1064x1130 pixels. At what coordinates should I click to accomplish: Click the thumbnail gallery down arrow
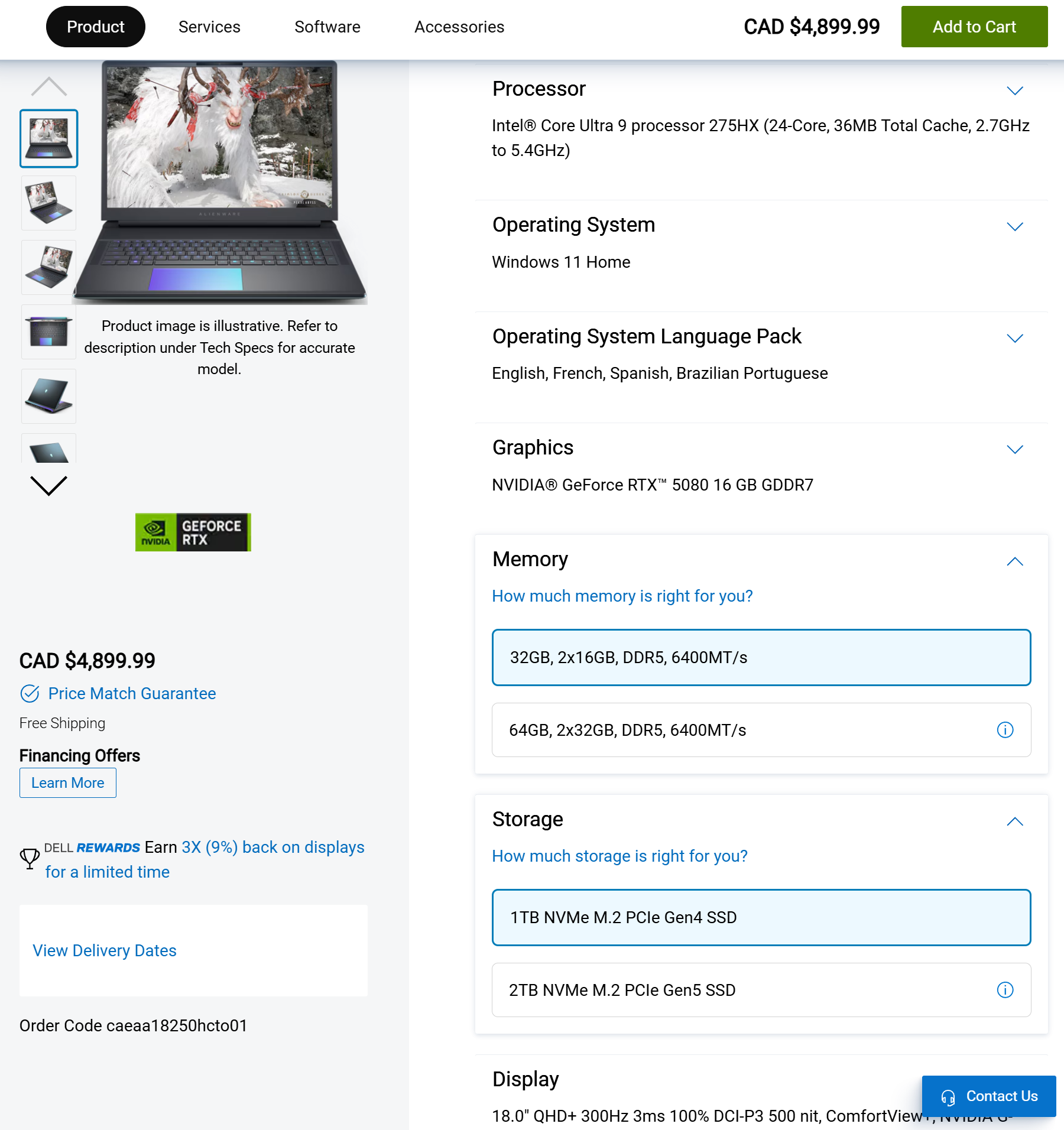(x=48, y=486)
